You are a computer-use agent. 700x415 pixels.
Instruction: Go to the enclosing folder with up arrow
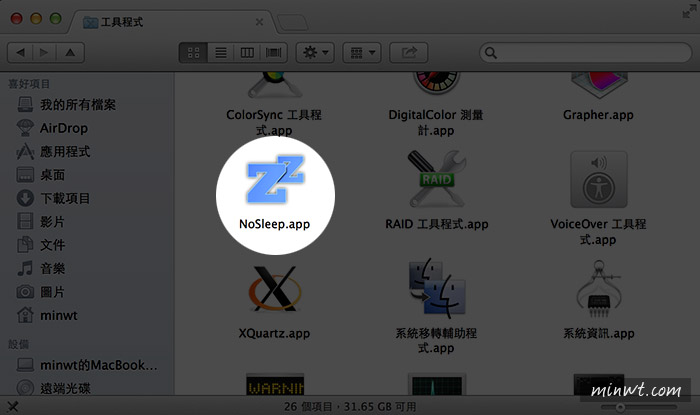click(x=70, y=53)
